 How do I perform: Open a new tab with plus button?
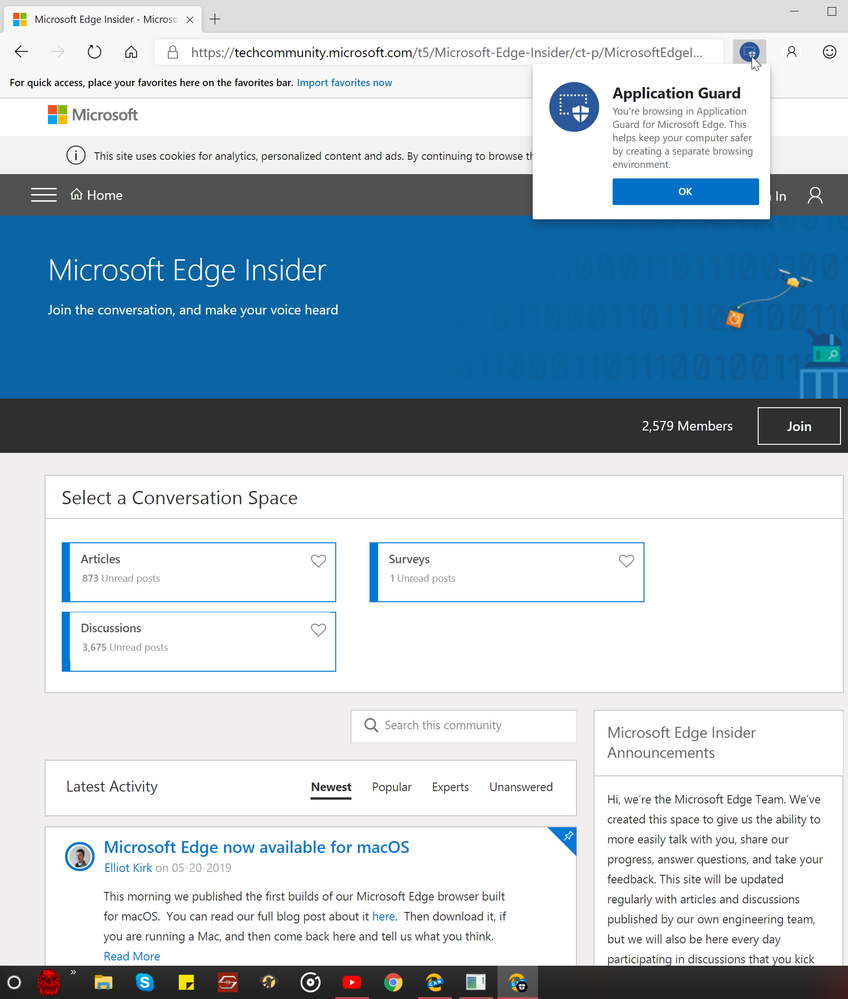[x=215, y=19]
